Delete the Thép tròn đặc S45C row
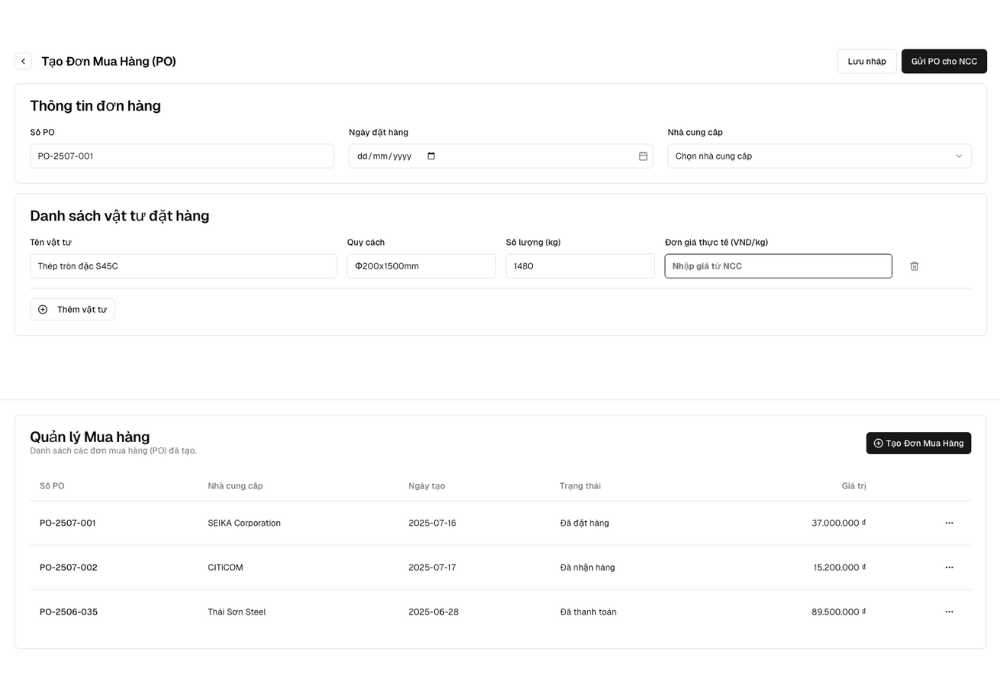The width and height of the screenshot is (1000, 700). point(914,266)
